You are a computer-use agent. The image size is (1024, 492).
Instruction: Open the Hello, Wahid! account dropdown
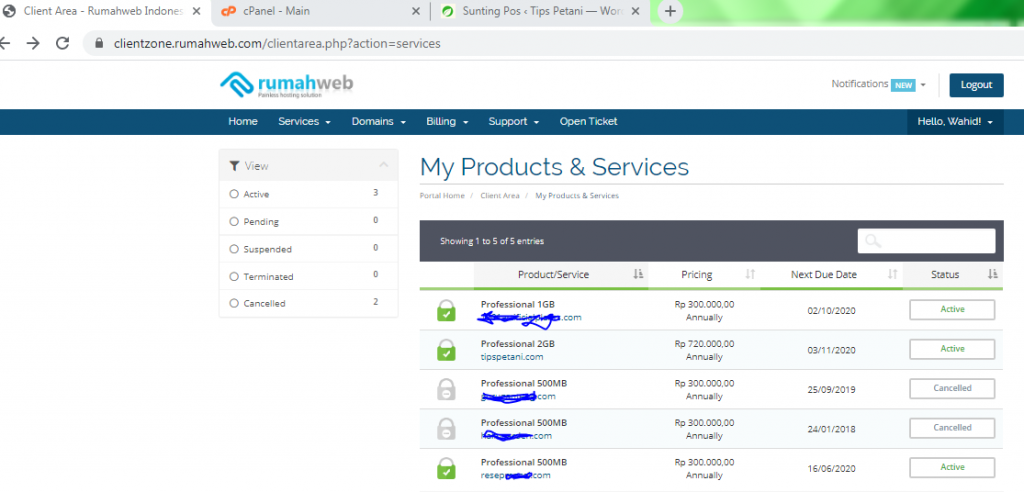click(955, 122)
